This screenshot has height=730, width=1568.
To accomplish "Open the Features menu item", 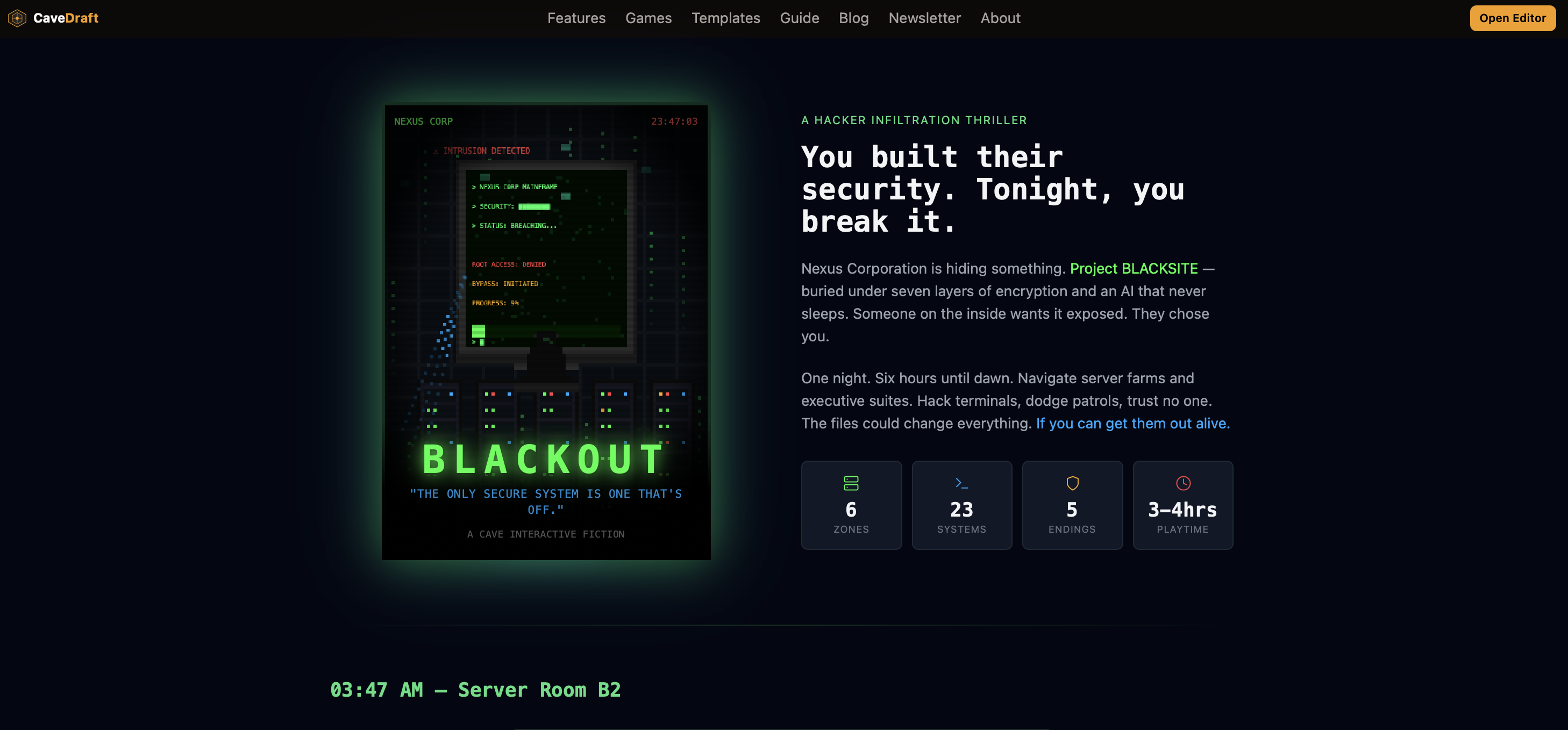I will (x=576, y=18).
